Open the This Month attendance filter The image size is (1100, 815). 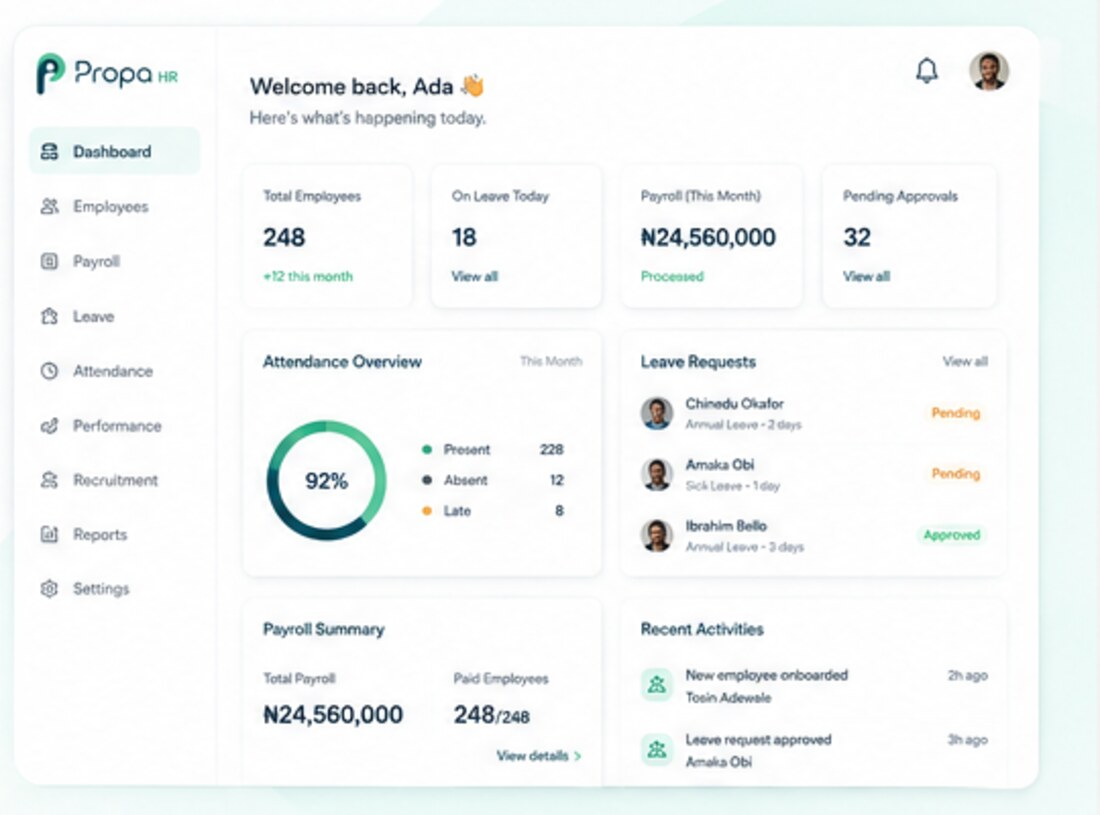pyautogui.click(x=551, y=361)
